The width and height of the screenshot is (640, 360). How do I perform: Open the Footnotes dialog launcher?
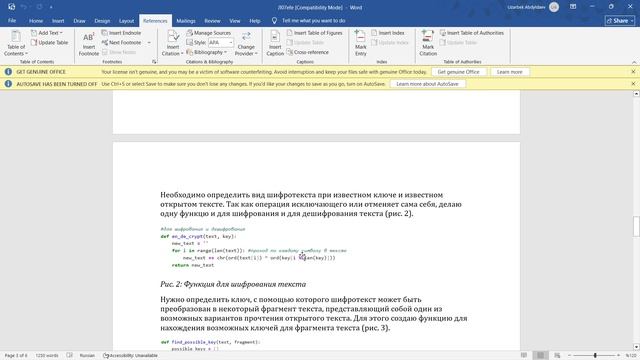pos(154,62)
